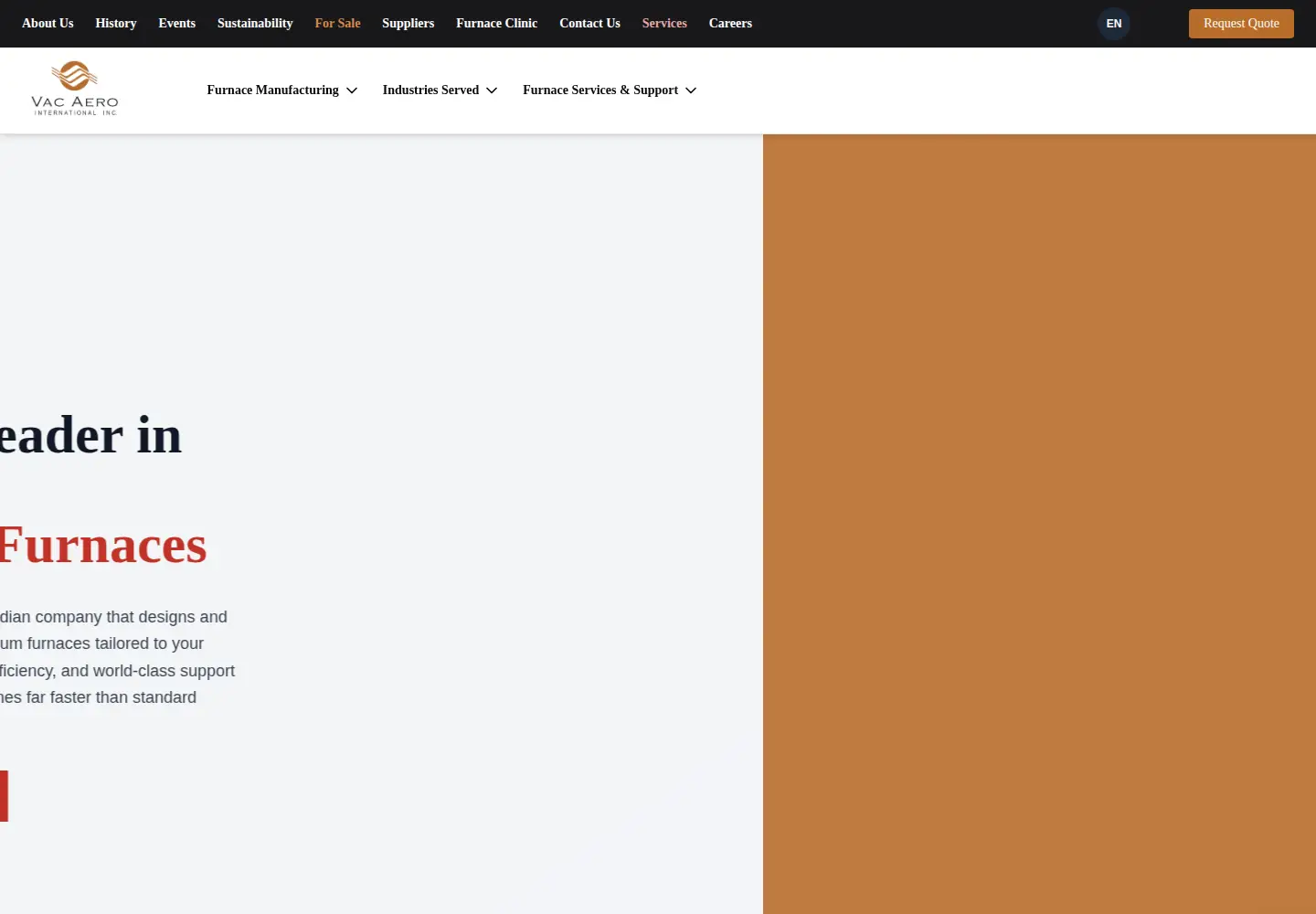Open the About Us page
The width and height of the screenshot is (1316, 914).
click(48, 24)
